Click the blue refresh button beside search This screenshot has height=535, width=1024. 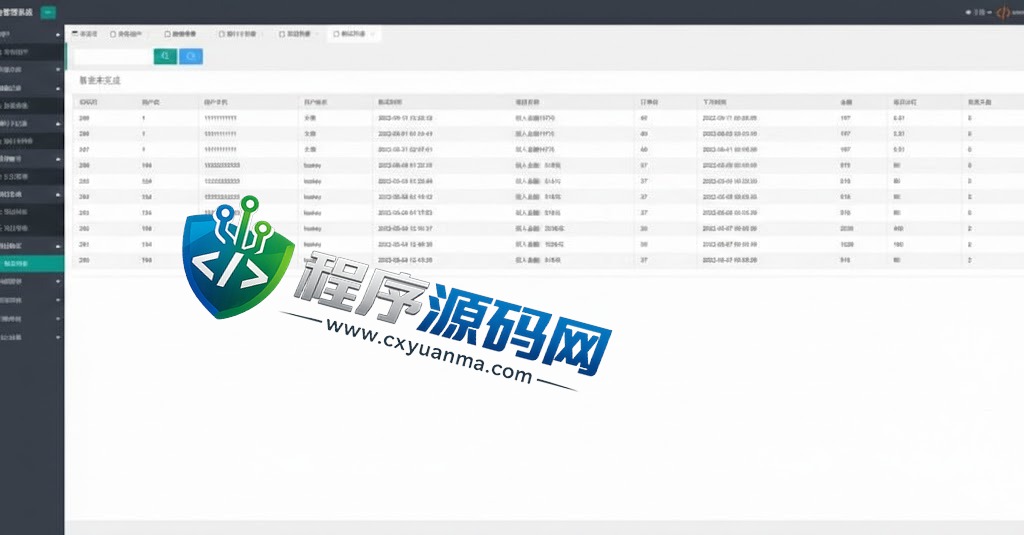[191, 56]
